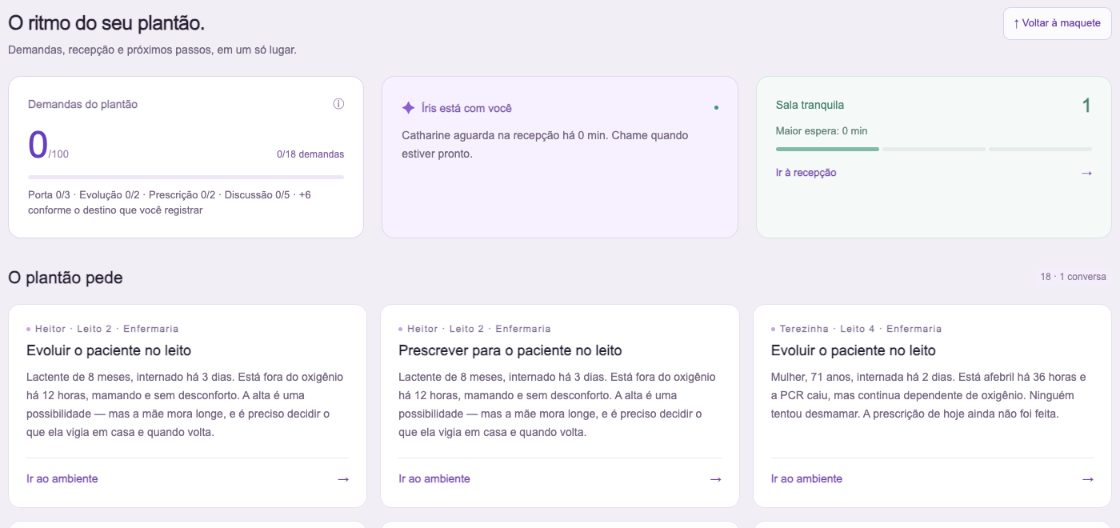This screenshot has height=528, width=1120.
Task: Open Ir ao ambiente in Heitor Evoluir card
Action: click(x=62, y=479)
